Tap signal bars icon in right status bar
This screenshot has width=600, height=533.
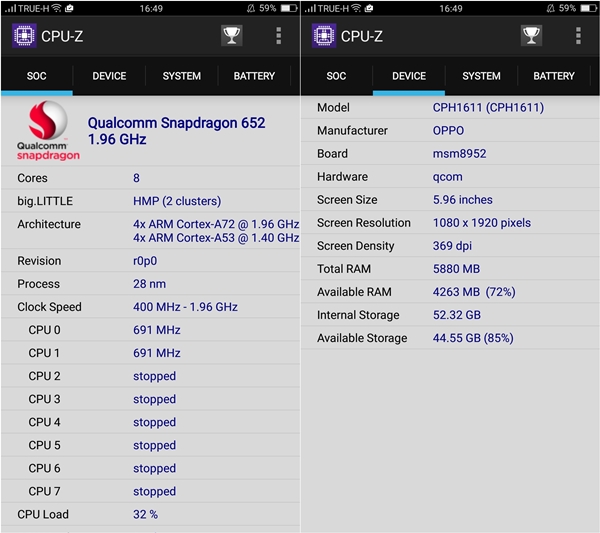coord(310,8)
